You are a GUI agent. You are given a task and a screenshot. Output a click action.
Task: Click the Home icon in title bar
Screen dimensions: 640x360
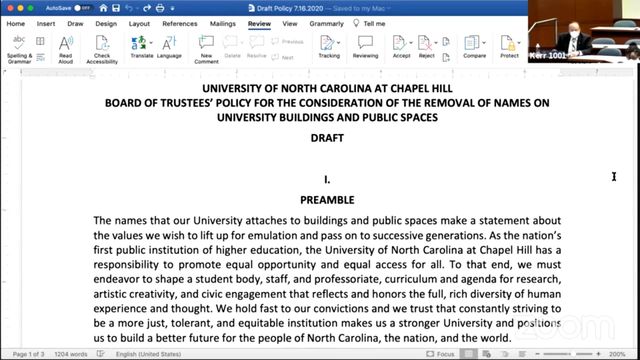point(103,8)
